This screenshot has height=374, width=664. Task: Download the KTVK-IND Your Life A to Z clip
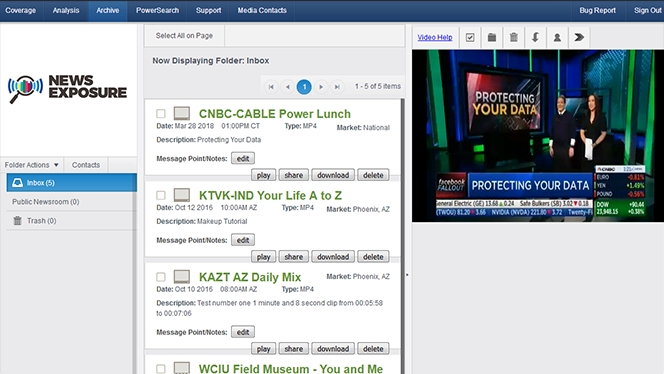point(333,257)
